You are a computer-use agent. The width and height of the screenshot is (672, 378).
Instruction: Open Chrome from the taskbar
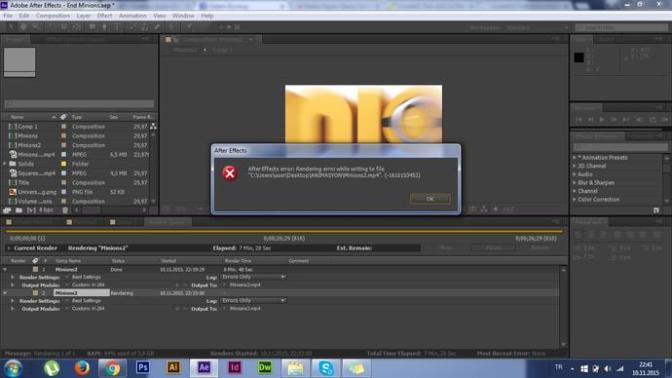(x=112, y=369)
